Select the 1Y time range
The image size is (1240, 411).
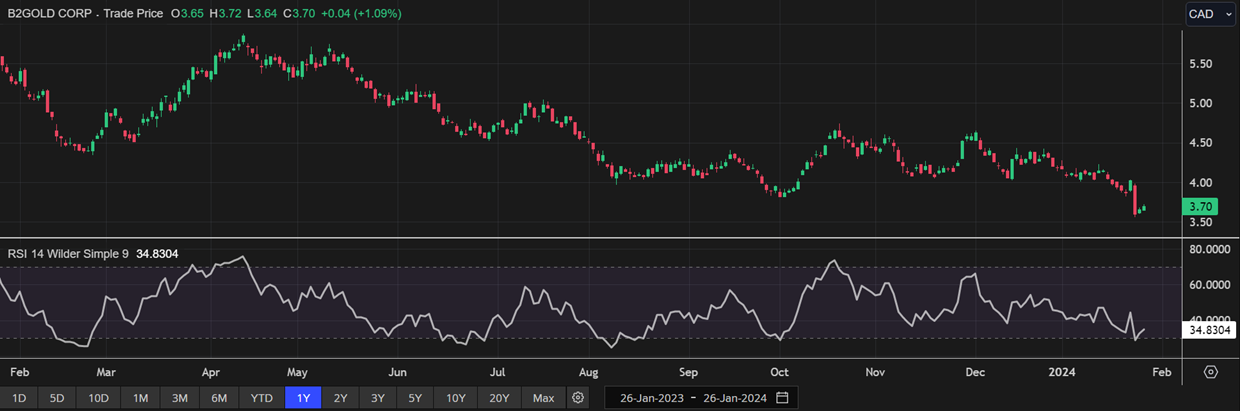[x=304, y=398]
